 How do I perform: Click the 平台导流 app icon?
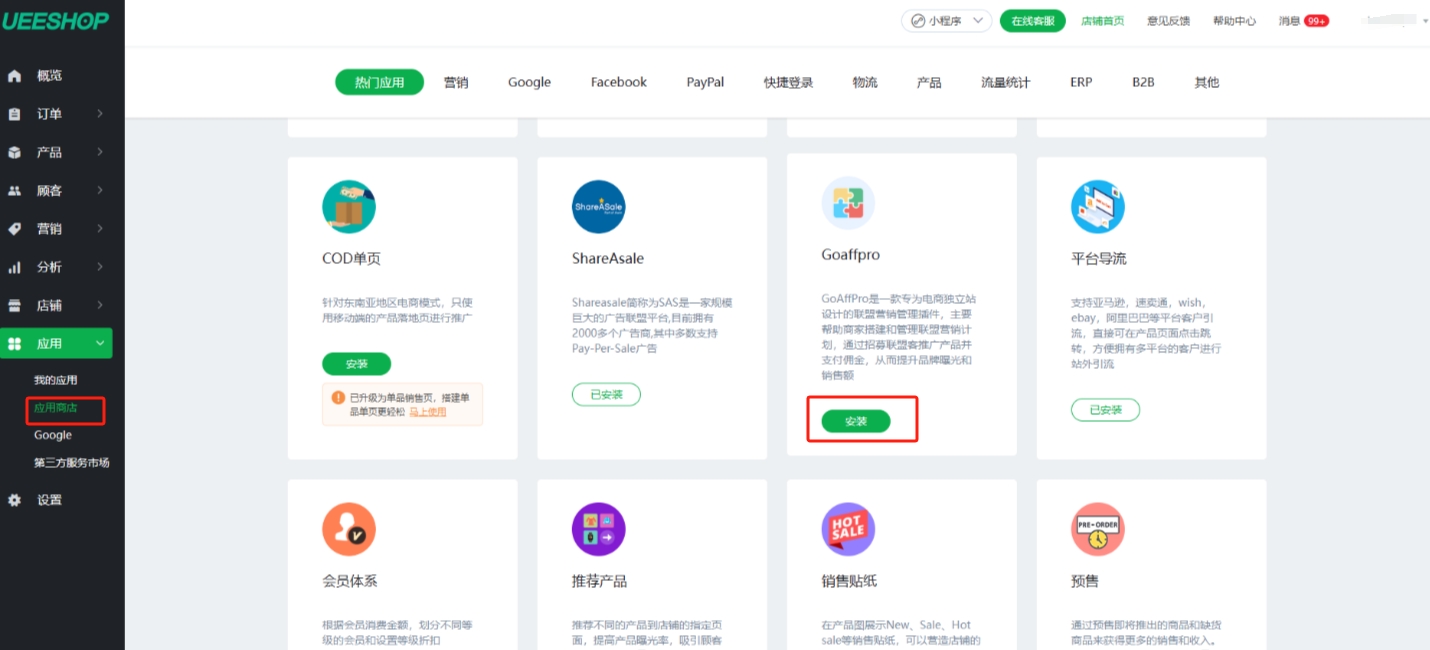coord(1098,207)
